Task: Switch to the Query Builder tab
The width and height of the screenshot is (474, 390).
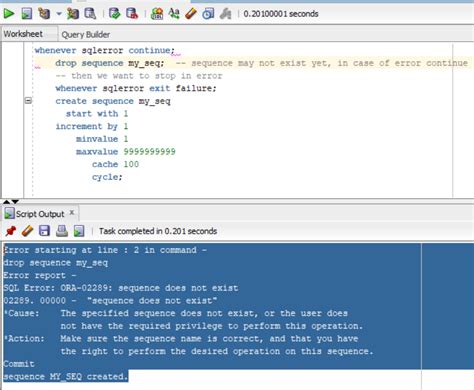Action: 86,34
